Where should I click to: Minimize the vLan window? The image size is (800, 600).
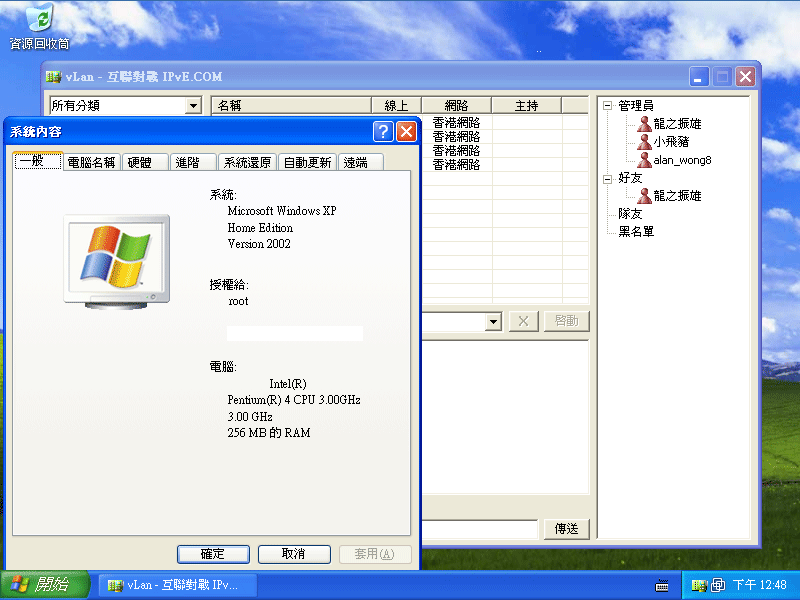(699, 77)
